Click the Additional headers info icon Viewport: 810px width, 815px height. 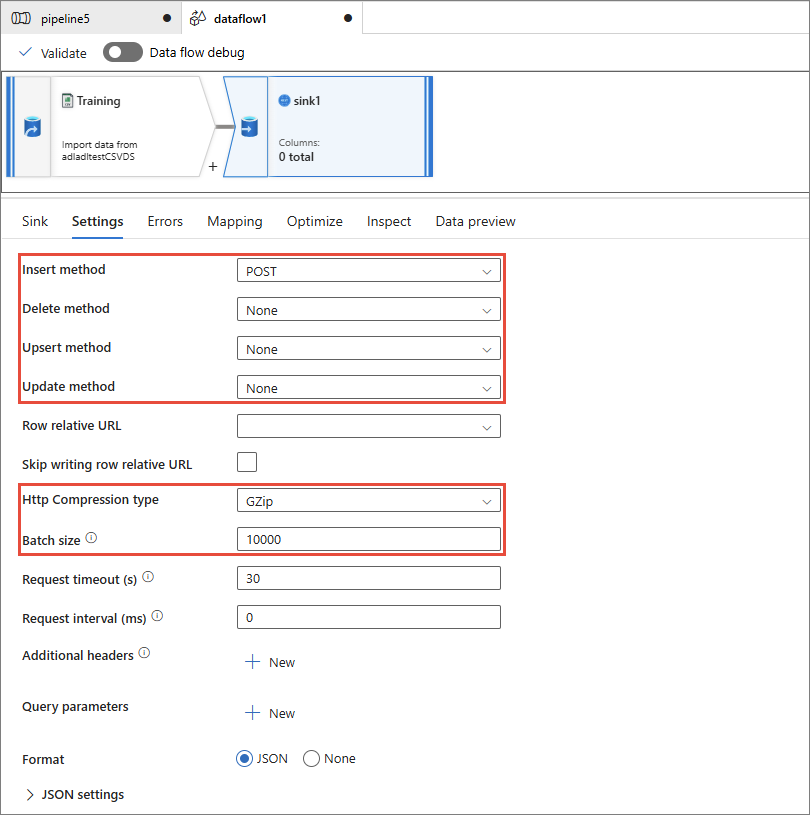[145, 653]
